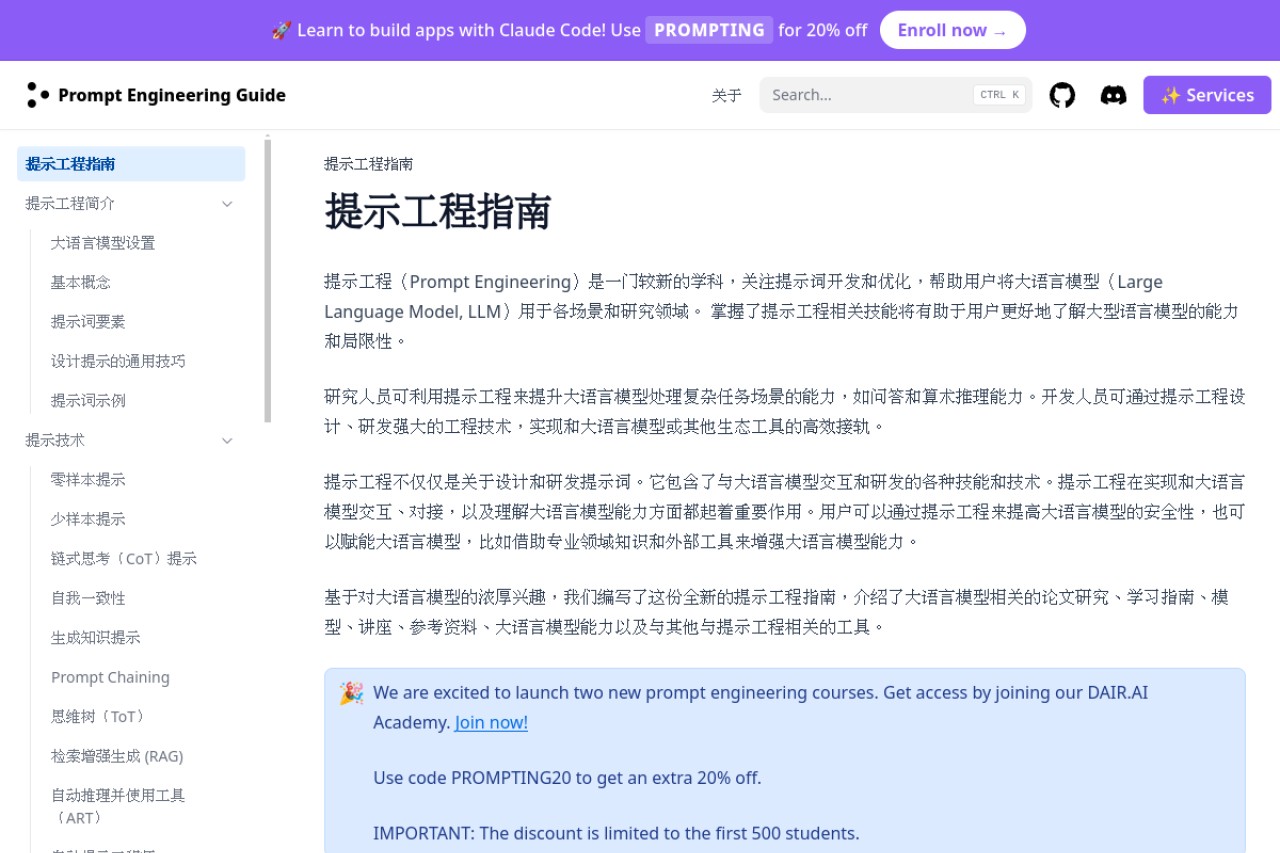This screenshot has width=1280, height=853.
Task: Open the 生成知识提示 page
Action: click(x=143, y=638)
